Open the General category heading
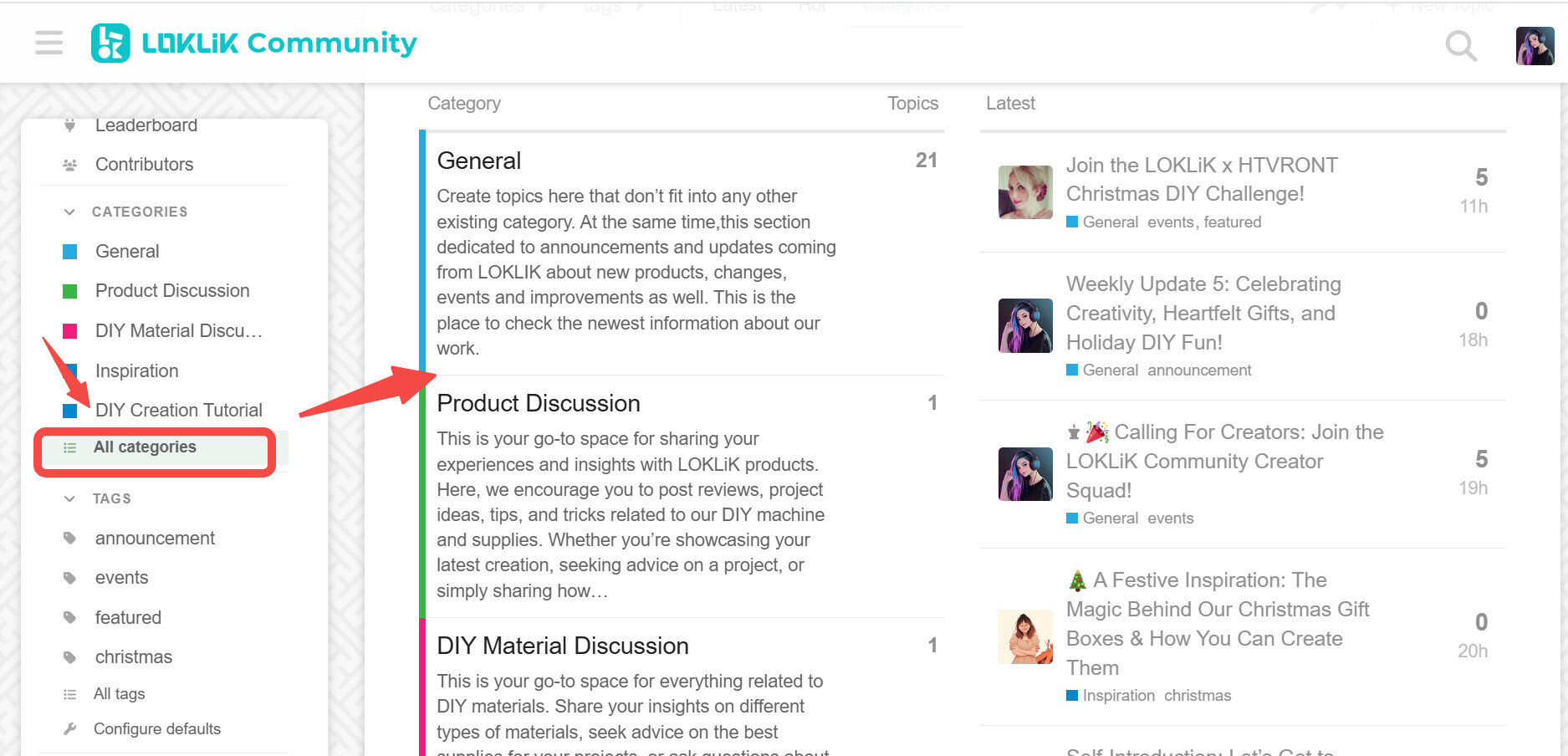Screen dimensions: 1568x756 coord(479,161)
